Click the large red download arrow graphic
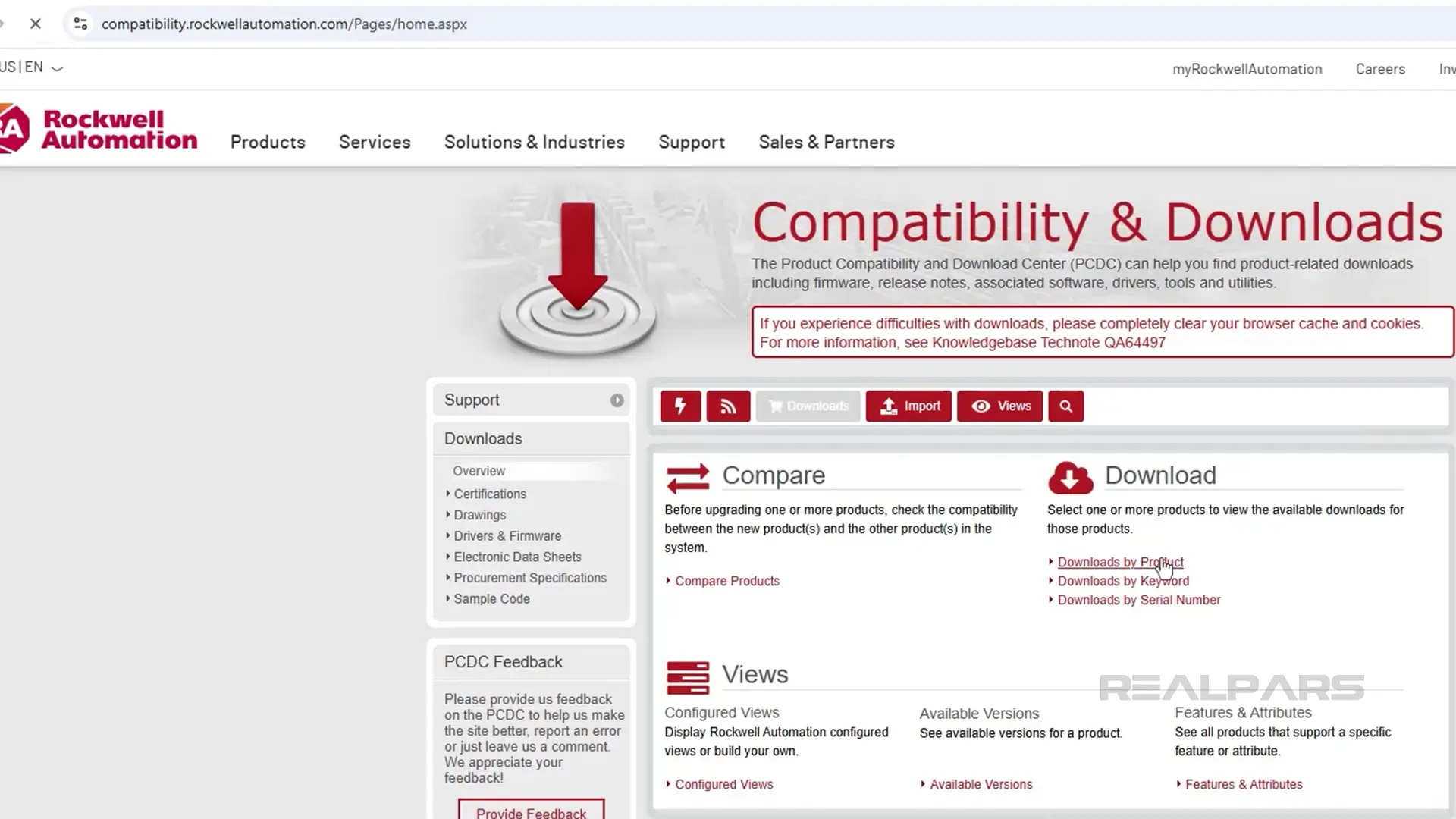The width and height of the screenshot is (1456, 819). (x=578, y=258)
